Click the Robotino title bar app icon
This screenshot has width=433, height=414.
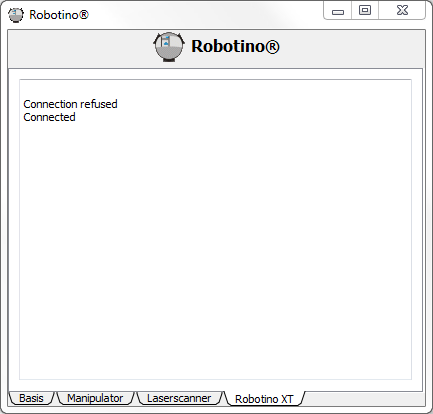[x=16, y=15]
